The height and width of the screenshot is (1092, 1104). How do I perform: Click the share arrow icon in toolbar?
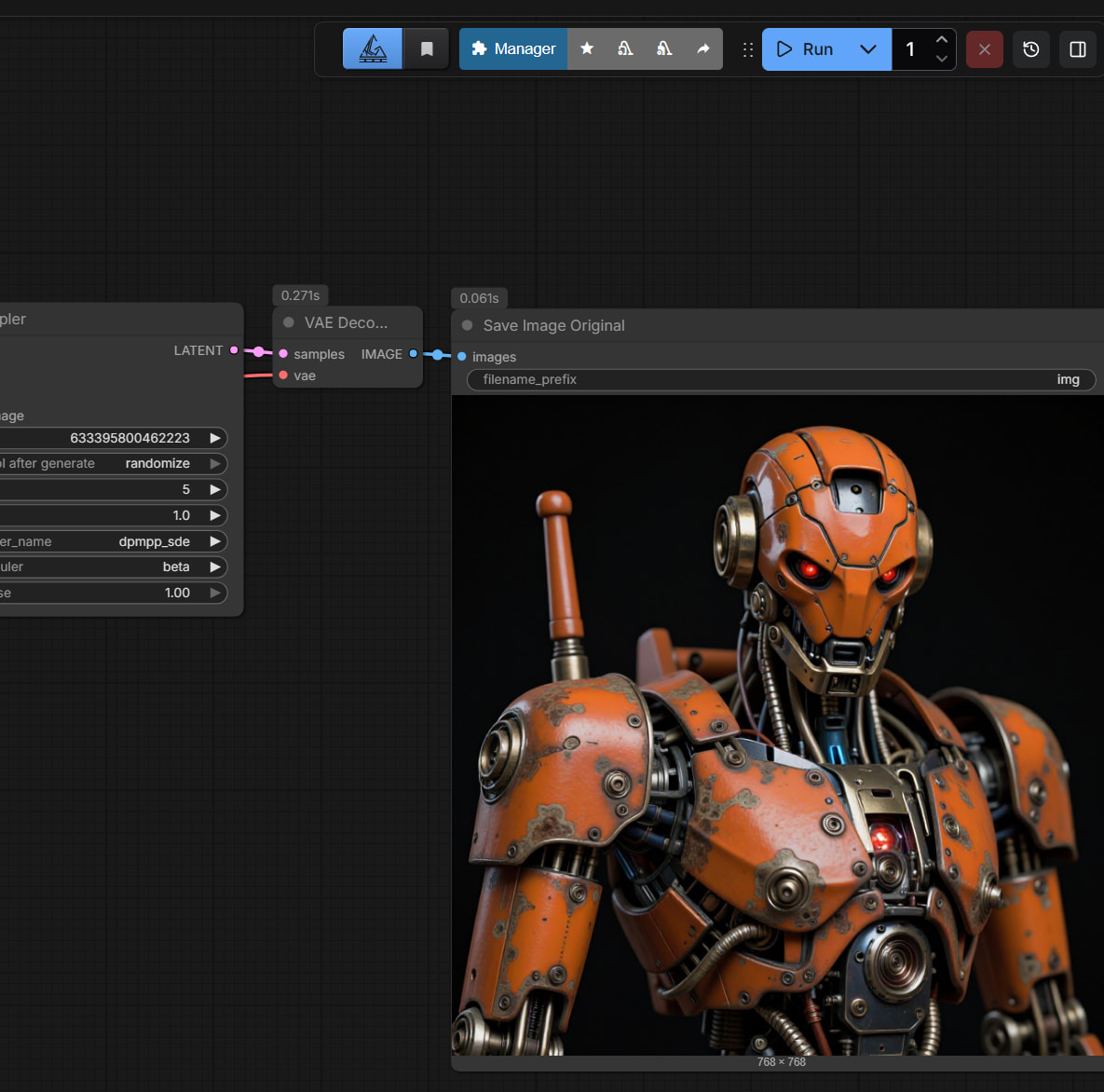pos(703,48)
